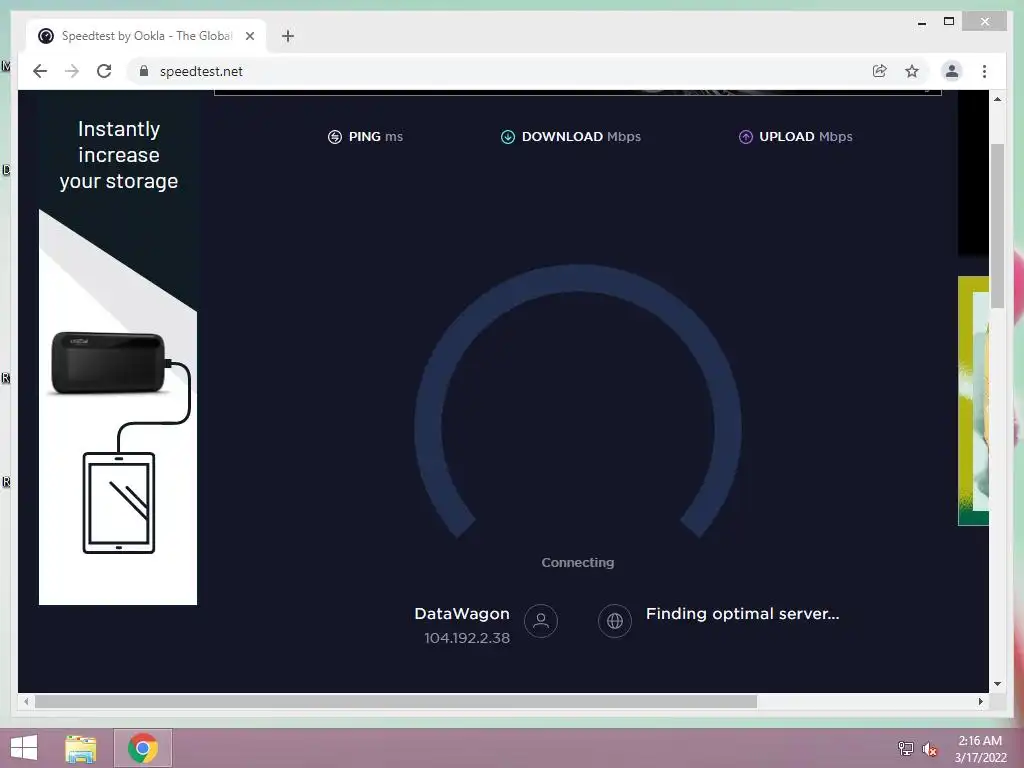Open a new tab with plus button
This screenshot has height=768, width=1024.
288,36
